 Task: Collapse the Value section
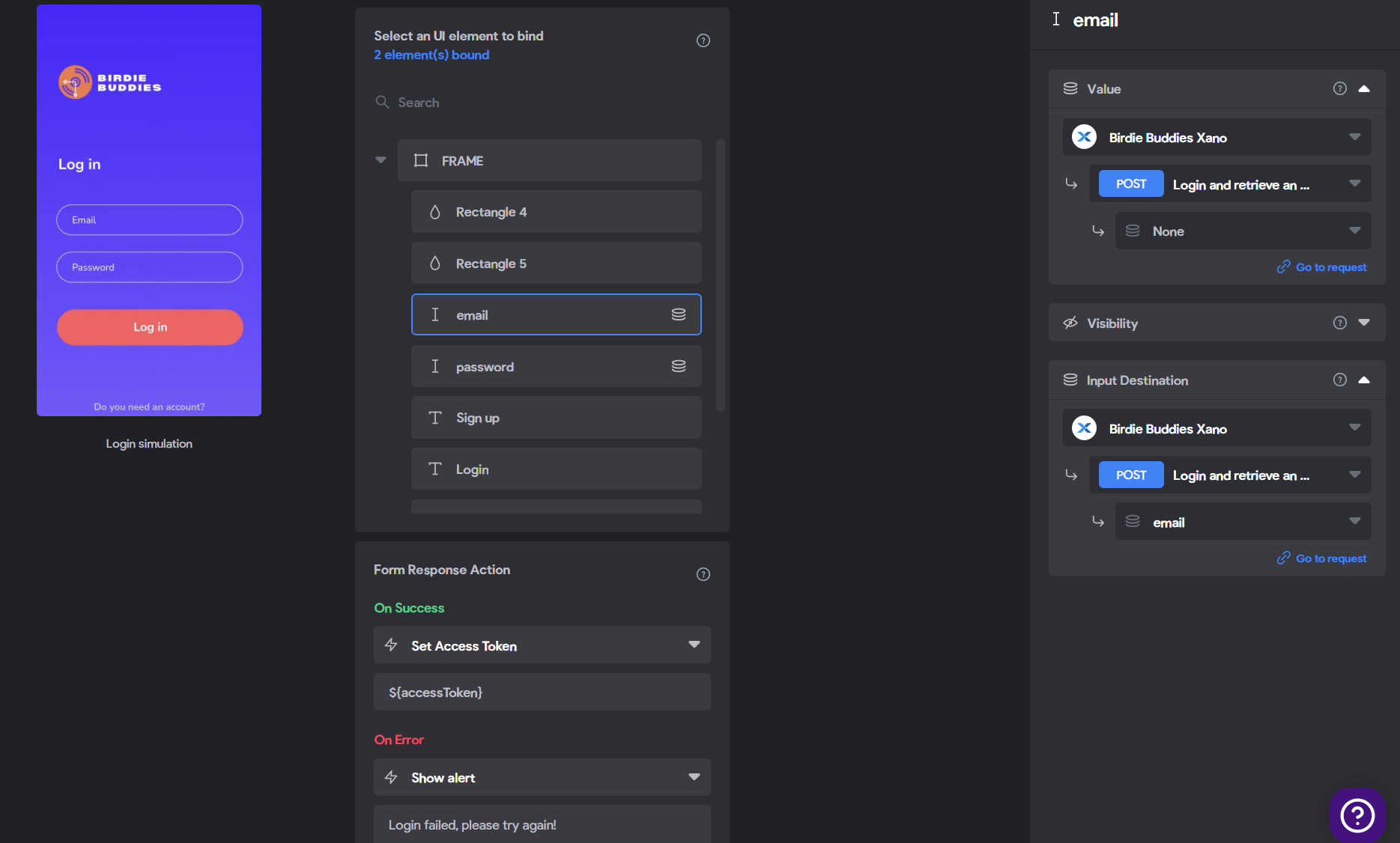tap(1364, 88)
